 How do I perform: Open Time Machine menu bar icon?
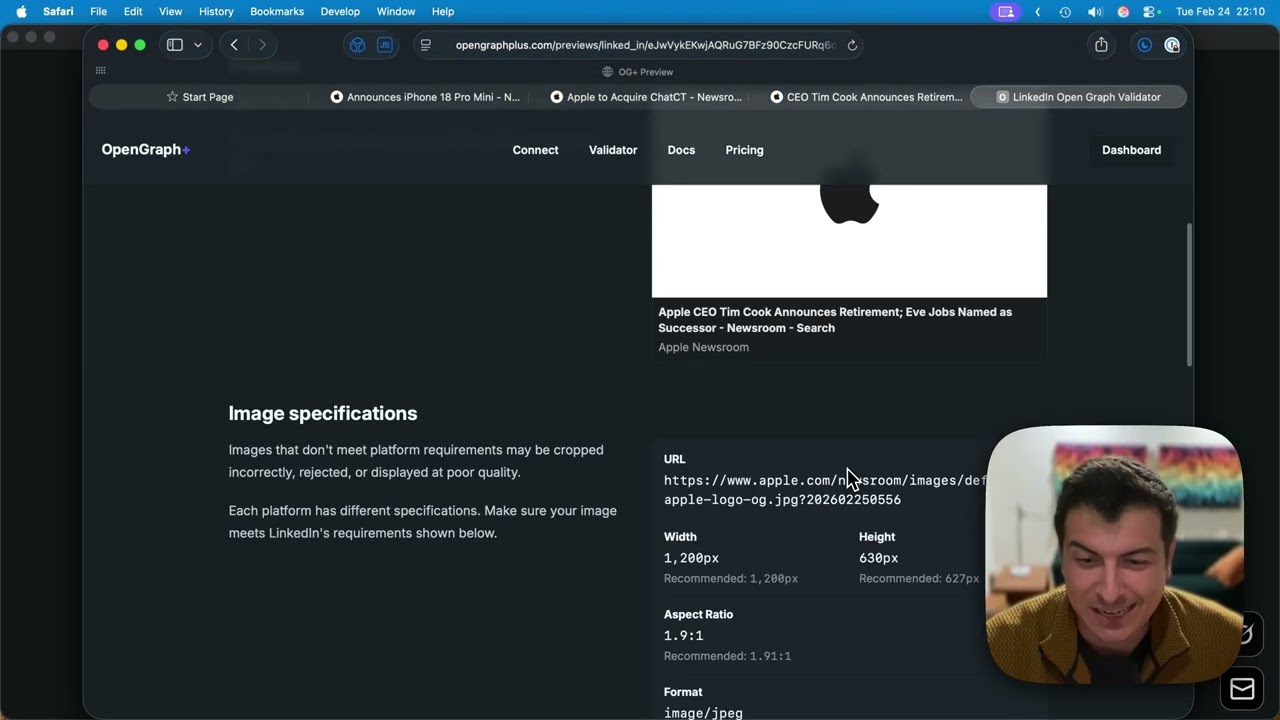point(1065,12)
